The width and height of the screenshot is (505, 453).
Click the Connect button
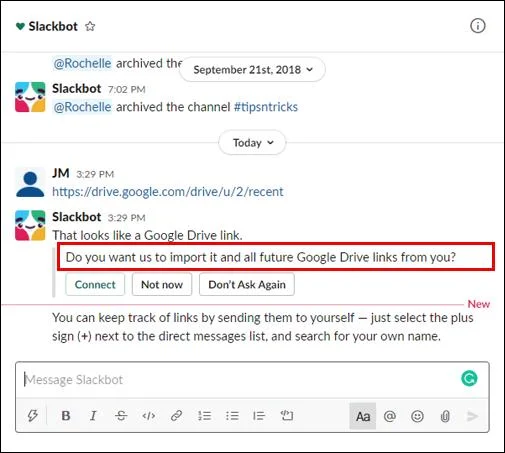(95, 284)
